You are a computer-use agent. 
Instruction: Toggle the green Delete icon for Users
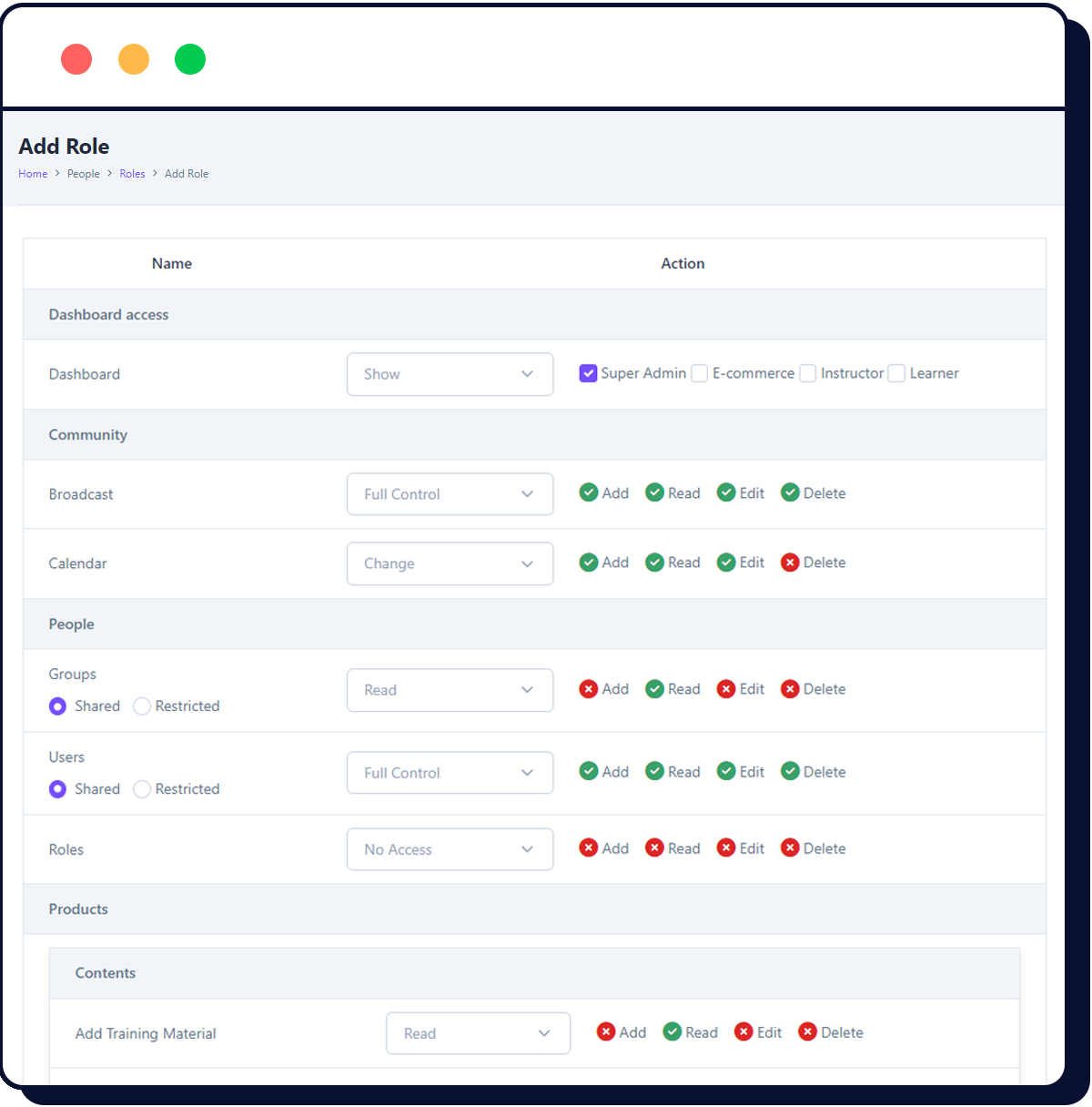pos(790,771)
